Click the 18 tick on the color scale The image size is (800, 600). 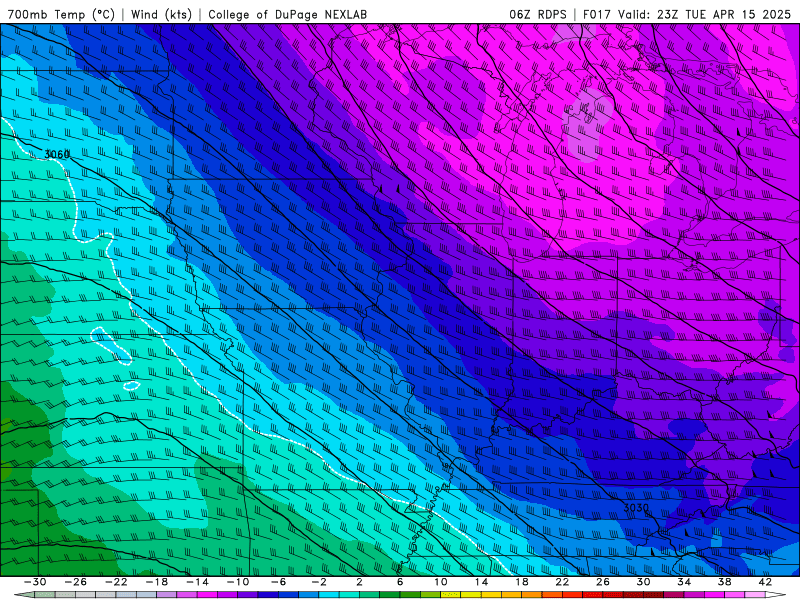(x=521, y=582)
